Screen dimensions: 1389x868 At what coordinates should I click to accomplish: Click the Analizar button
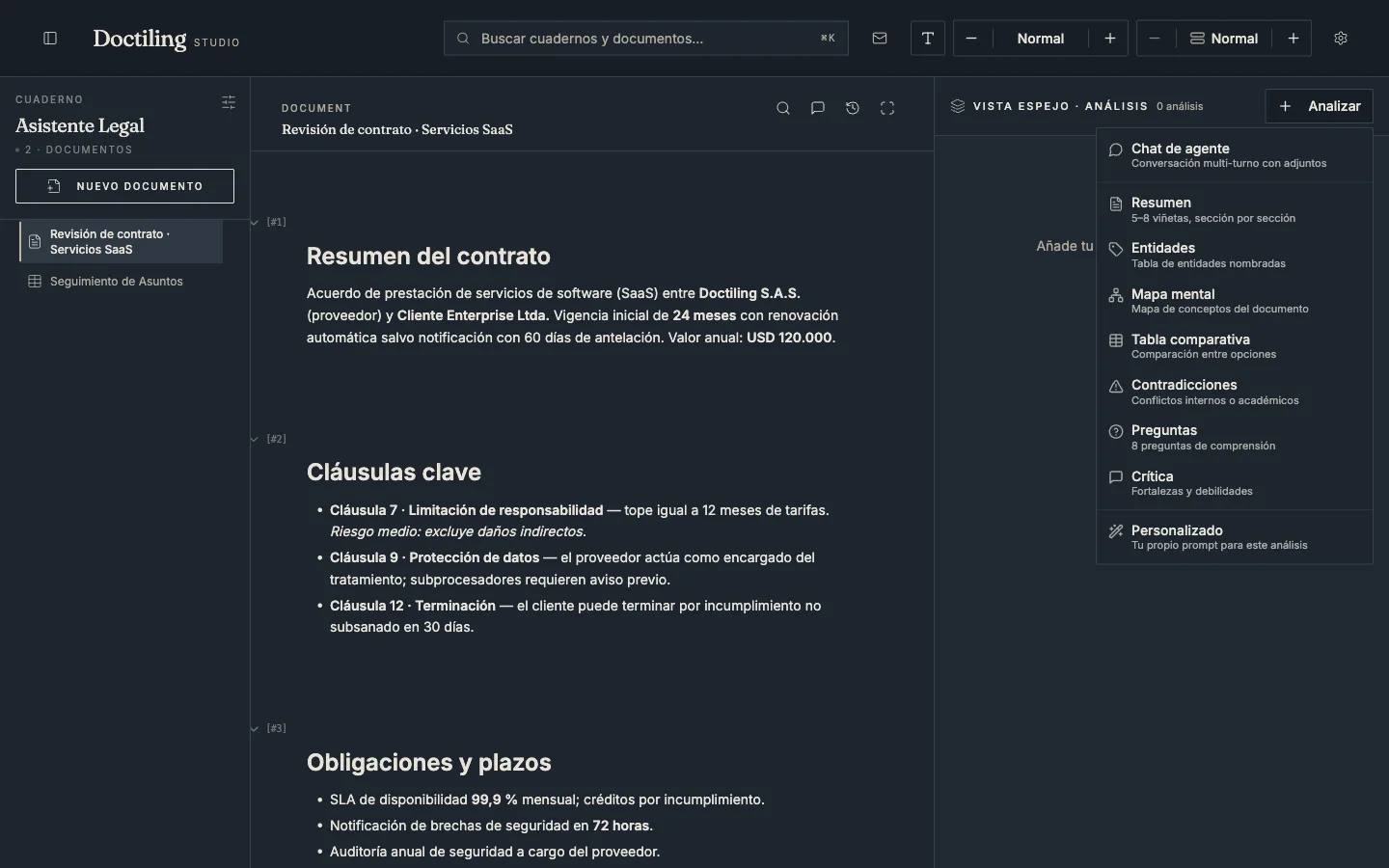[1319, 106]
